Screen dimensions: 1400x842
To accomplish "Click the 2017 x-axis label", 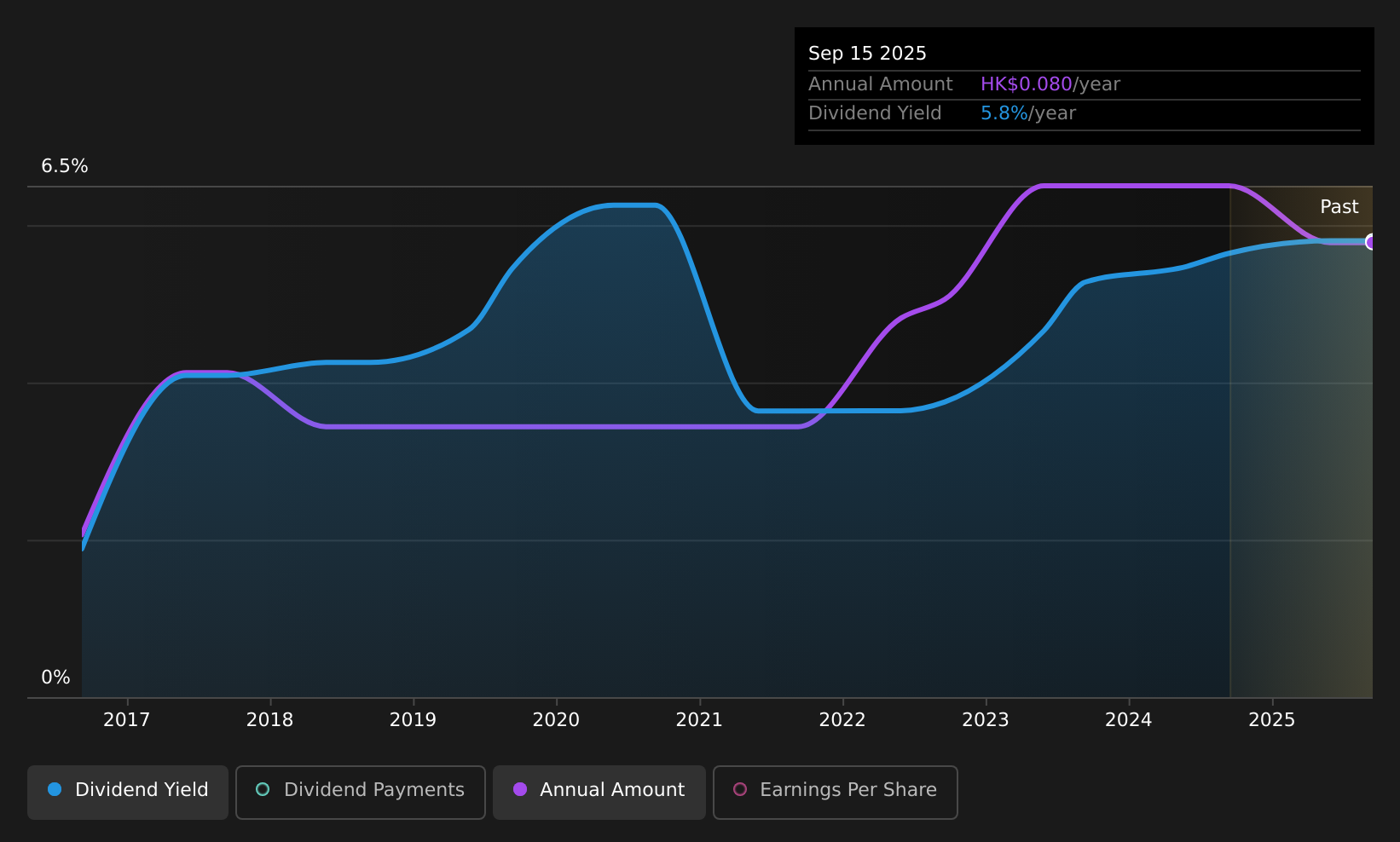I will 126,720.
